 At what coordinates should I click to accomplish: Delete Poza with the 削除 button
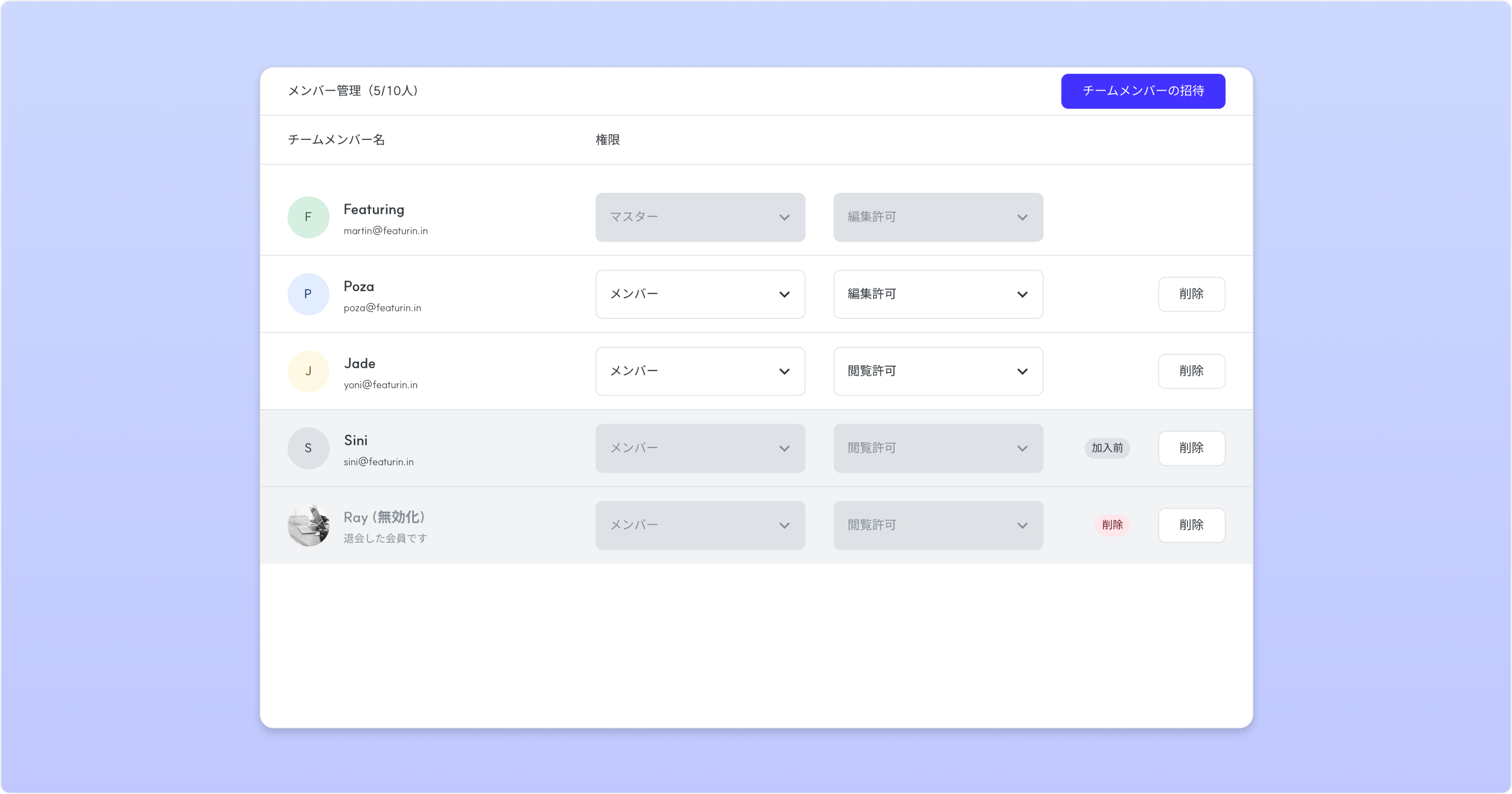click(x=1191, y=294)
